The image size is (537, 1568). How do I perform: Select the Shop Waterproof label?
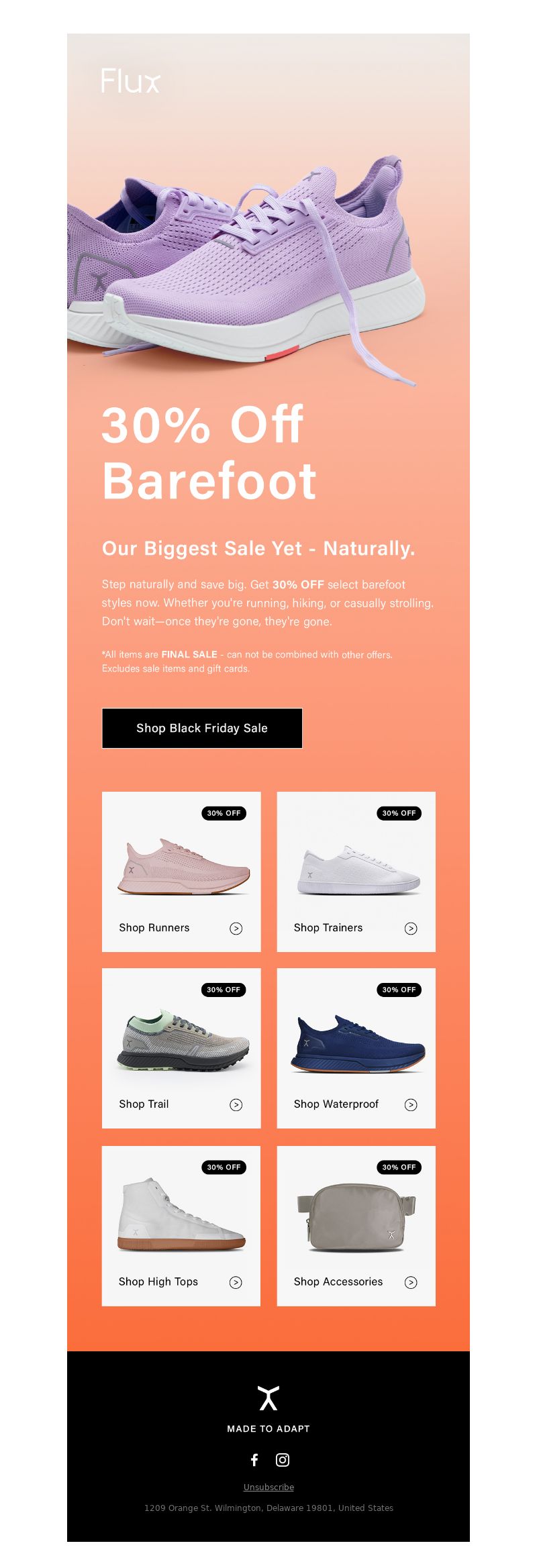[x=336, y=1104]
